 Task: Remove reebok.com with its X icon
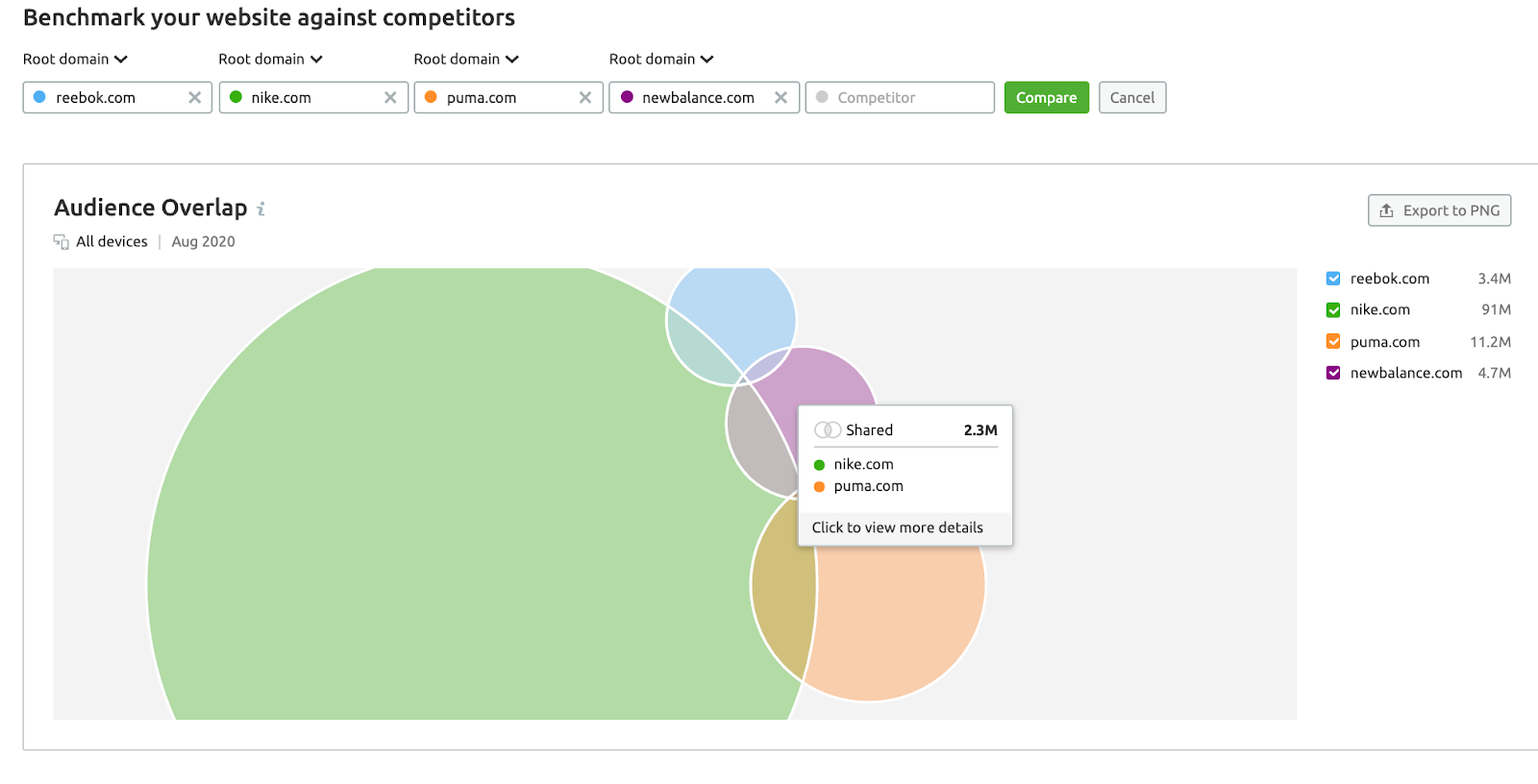(x=194, y=97)
